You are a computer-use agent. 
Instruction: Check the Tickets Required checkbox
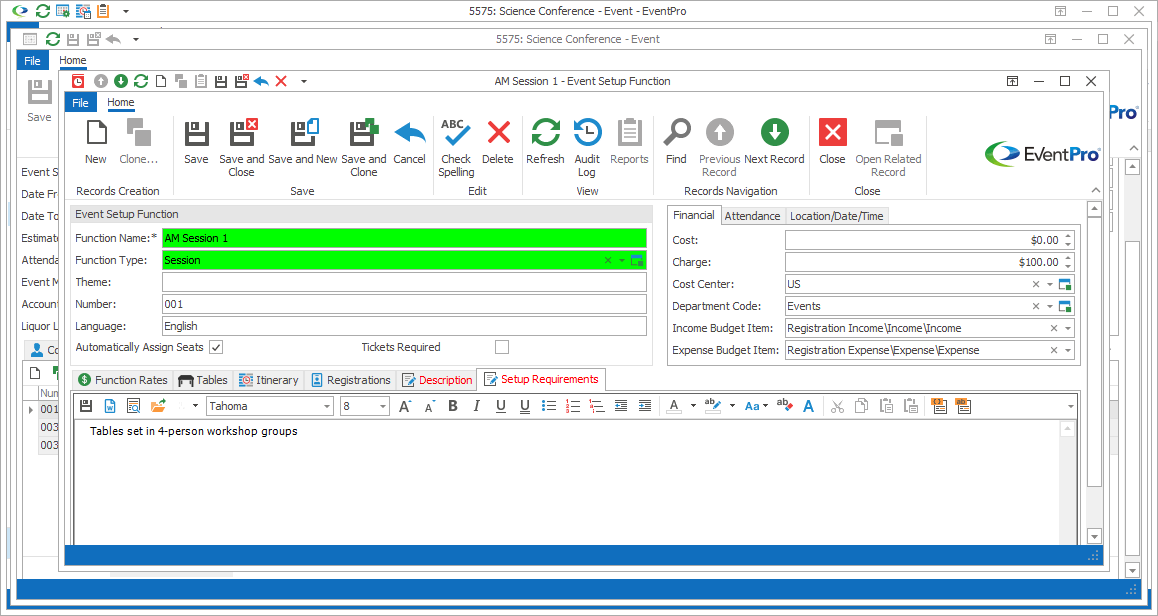pos(502,347)
